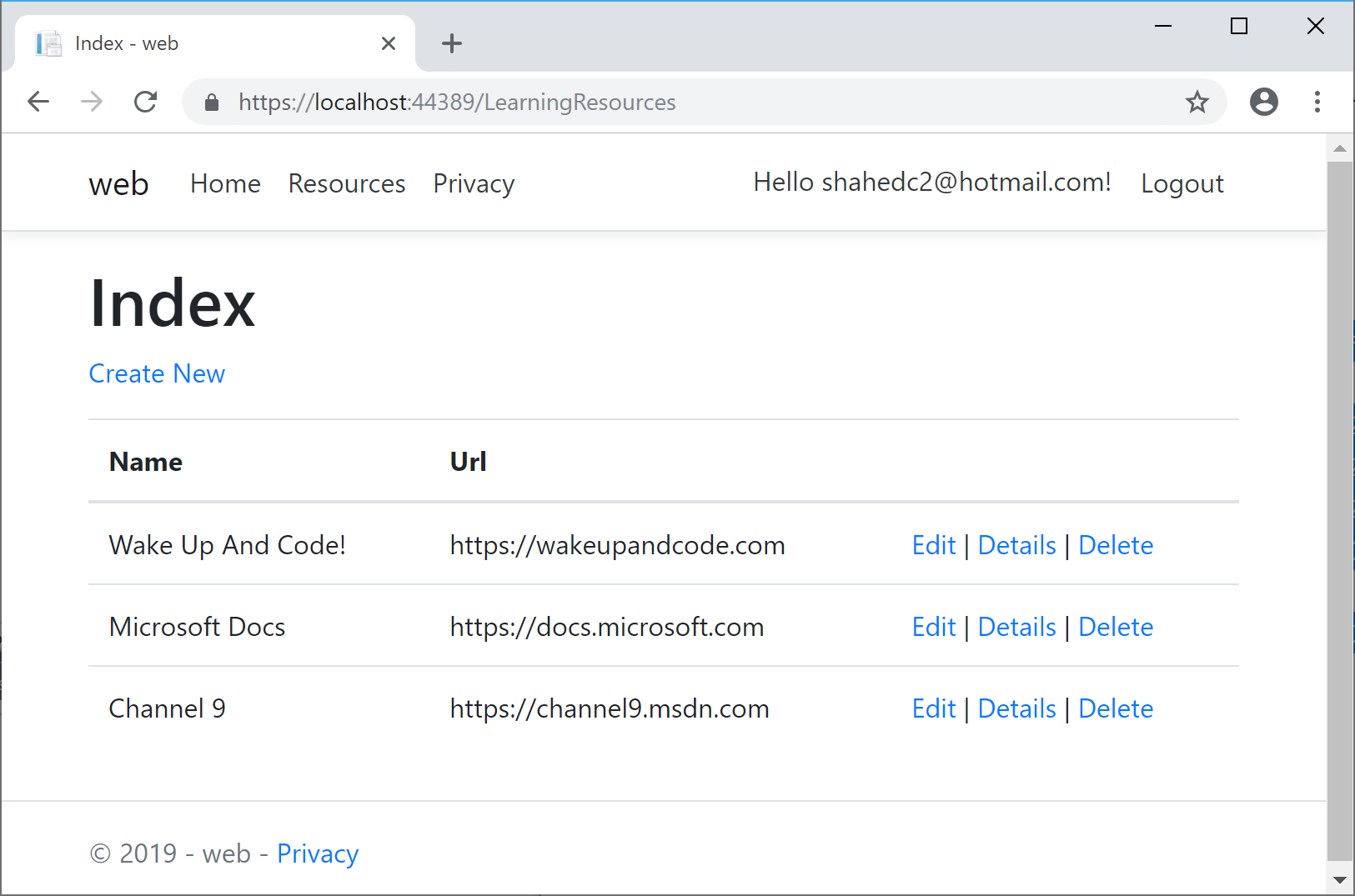Viewport: 1355px width, 896px height.
Task: Select the Index - web browser tab
Action: 215,43
